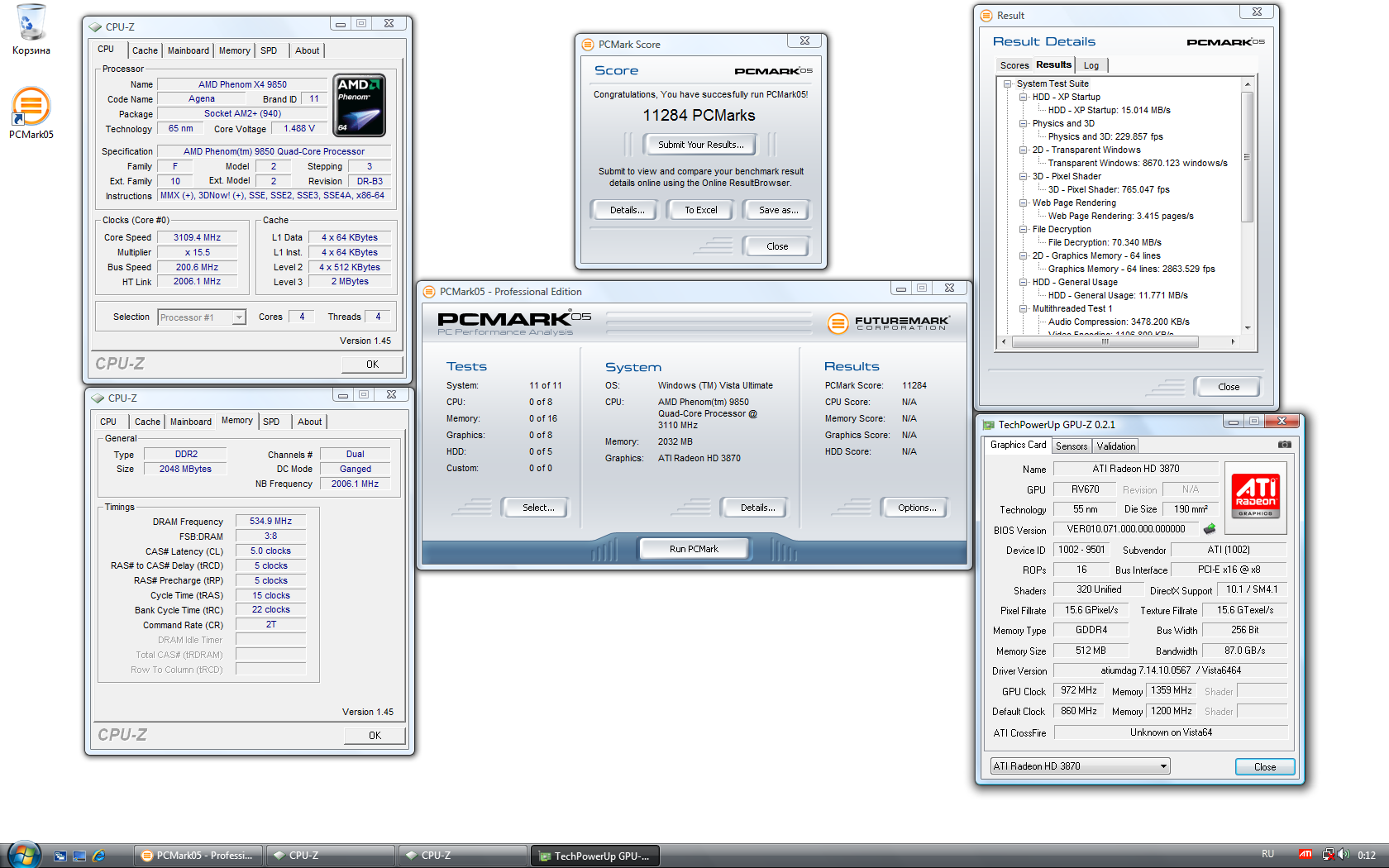Click the PCMark Score title bar icon

[x=588, y=45]
